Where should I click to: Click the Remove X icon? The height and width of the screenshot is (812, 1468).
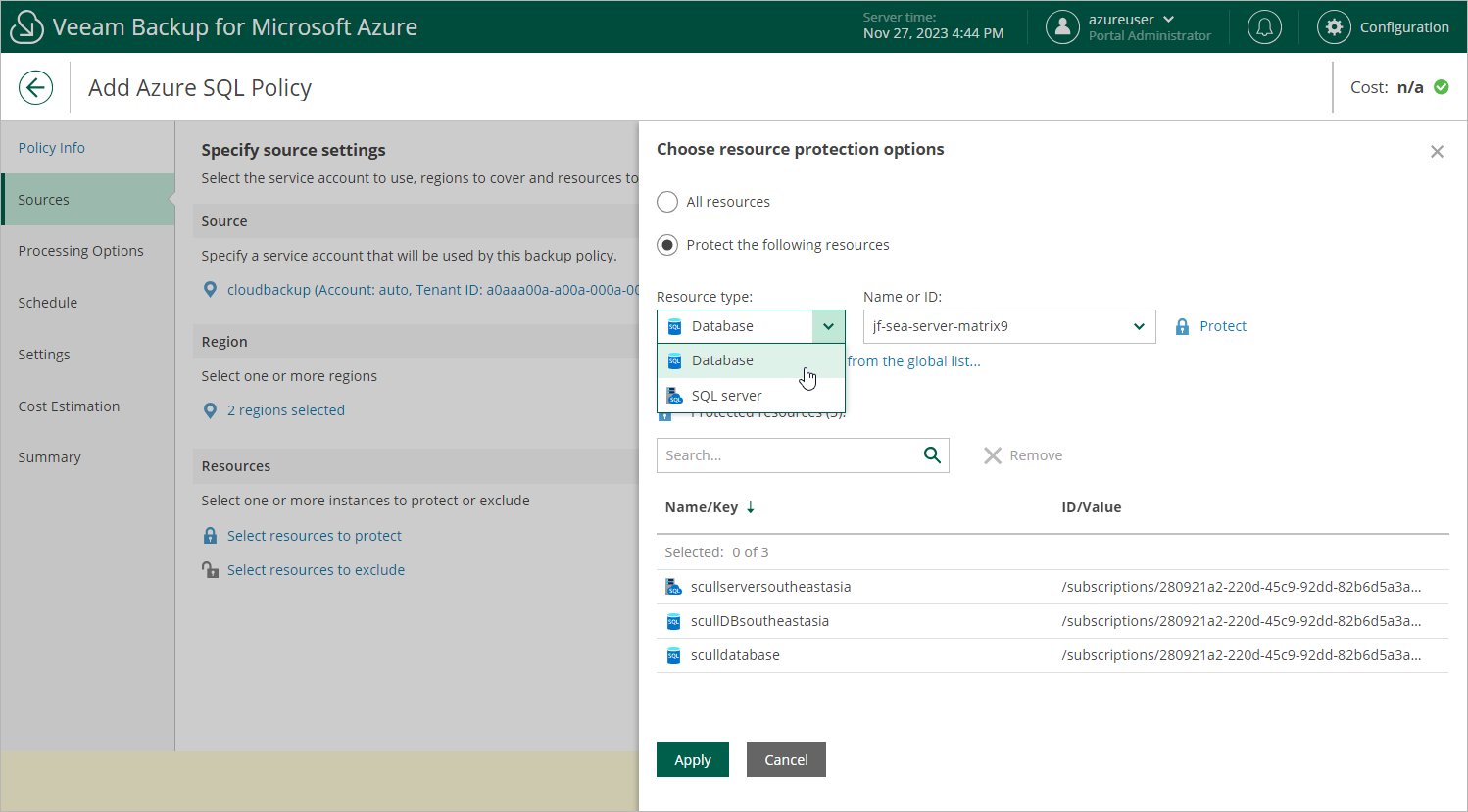(x=993, y=455)
